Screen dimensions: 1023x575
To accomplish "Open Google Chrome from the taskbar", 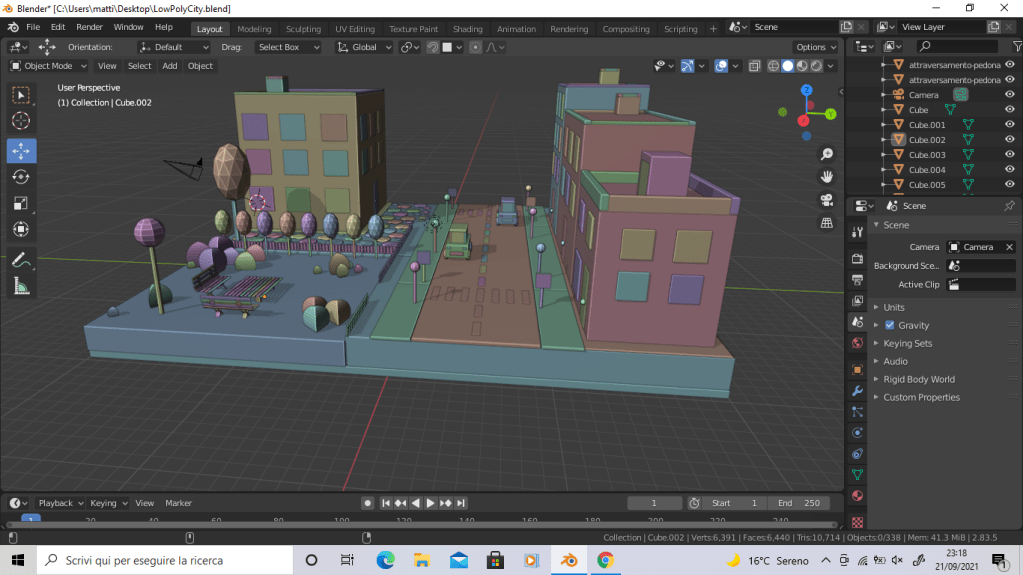I will (x=605, y=560).
